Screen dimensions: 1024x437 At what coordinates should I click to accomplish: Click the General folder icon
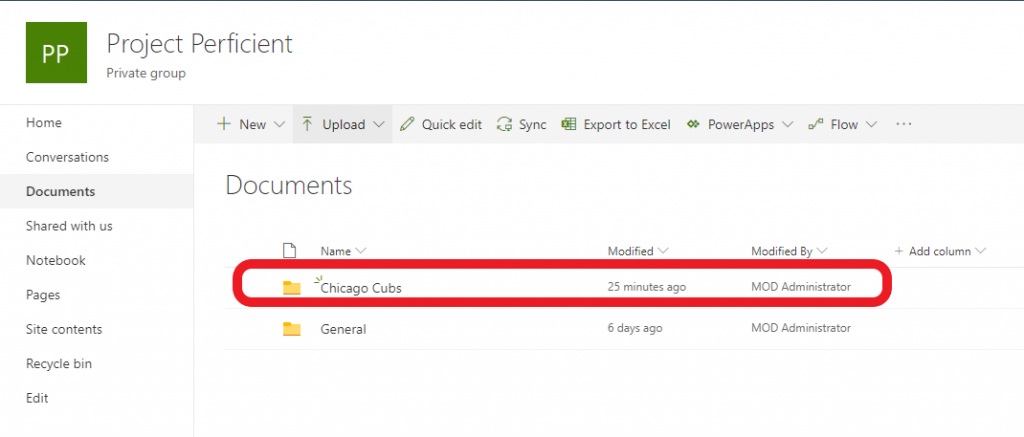(x=291, y=329)
